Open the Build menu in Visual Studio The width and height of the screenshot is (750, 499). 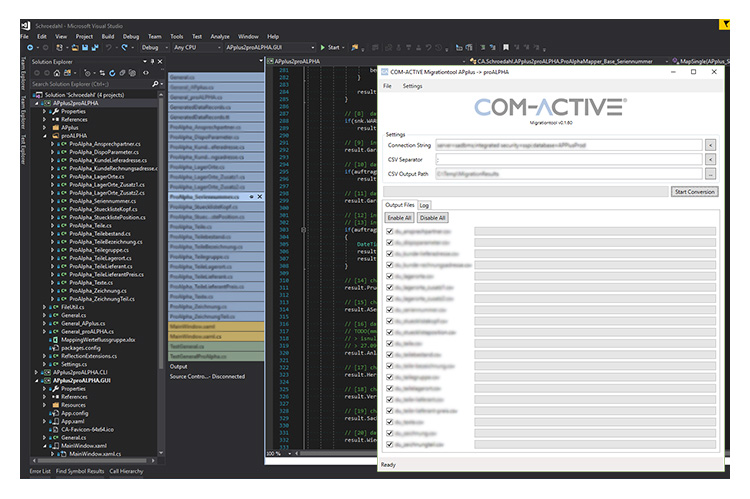pyautogui.click(x=108, y=36)
